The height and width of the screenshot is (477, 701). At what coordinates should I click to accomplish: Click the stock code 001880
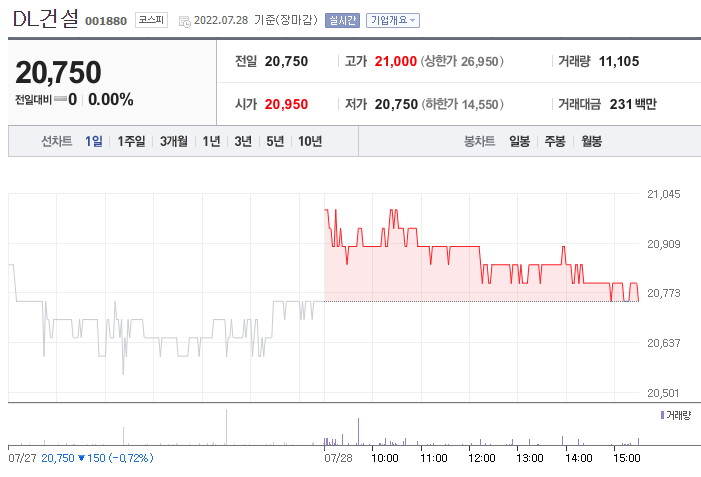tap(106, 21)
